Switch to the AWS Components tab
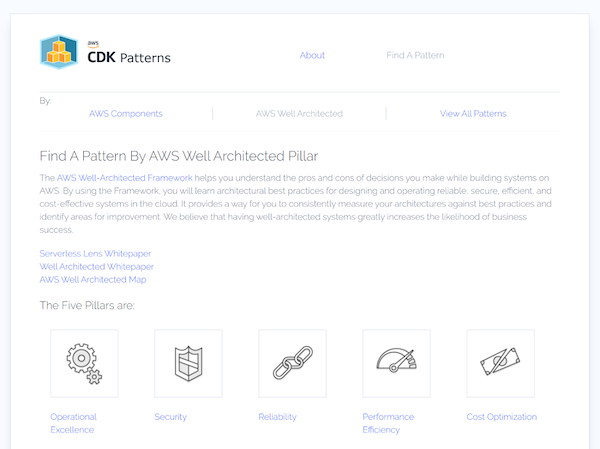Viewport: 600px width, 449px height. tap(126, 114)
